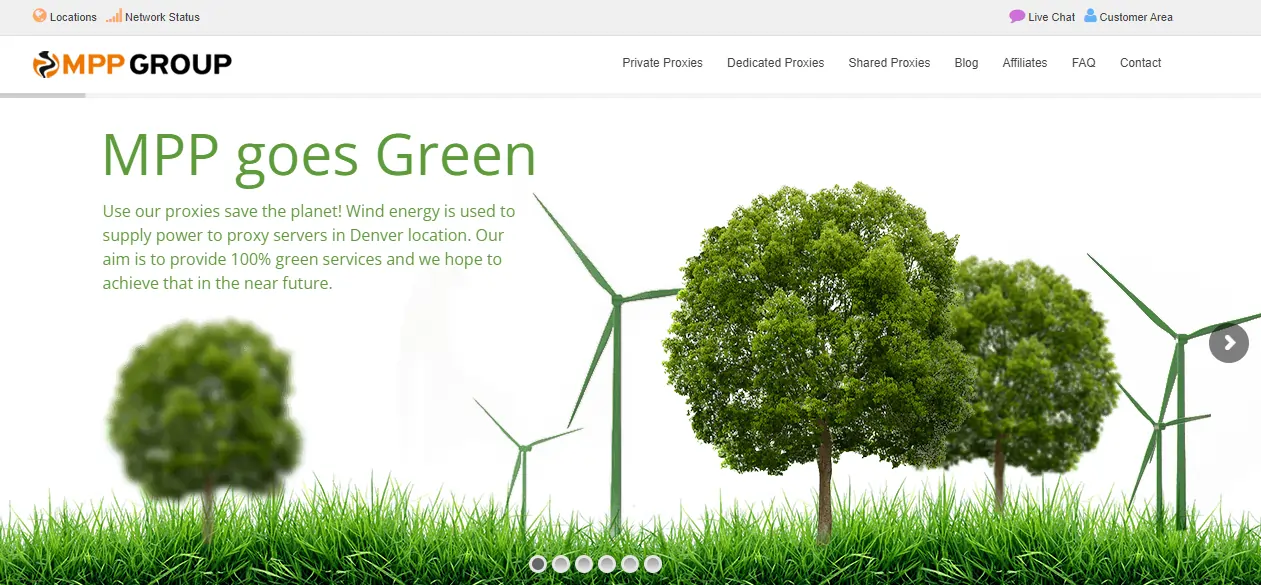Open the FAQ page
The width and height of the screenshot is (1261, 585).
click(x=1083, y=63)
